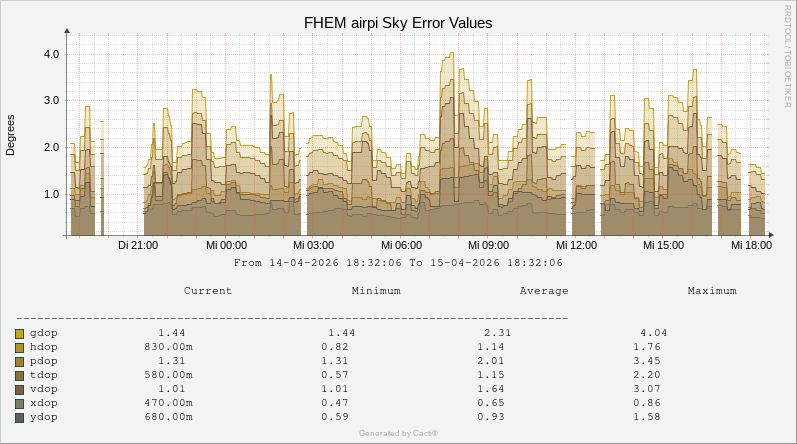Click the pdop legend color swatch

tap(20, 361)
